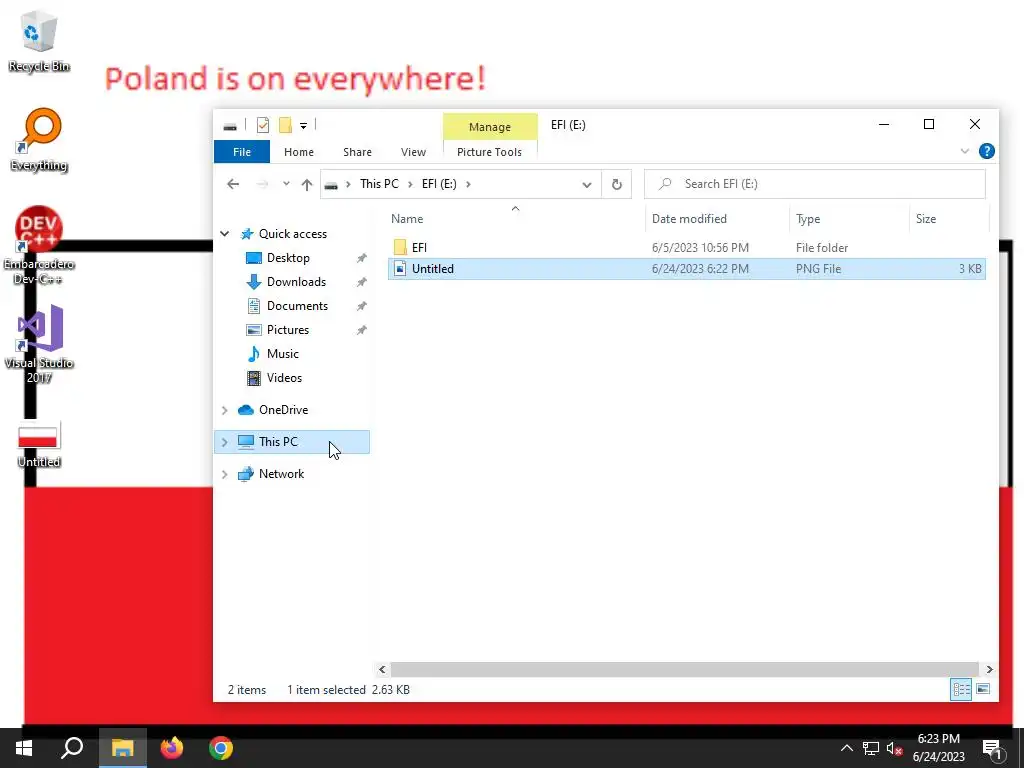Launch the Everything search shortcut
This screenshot has width=1024, height=768.
39,140
